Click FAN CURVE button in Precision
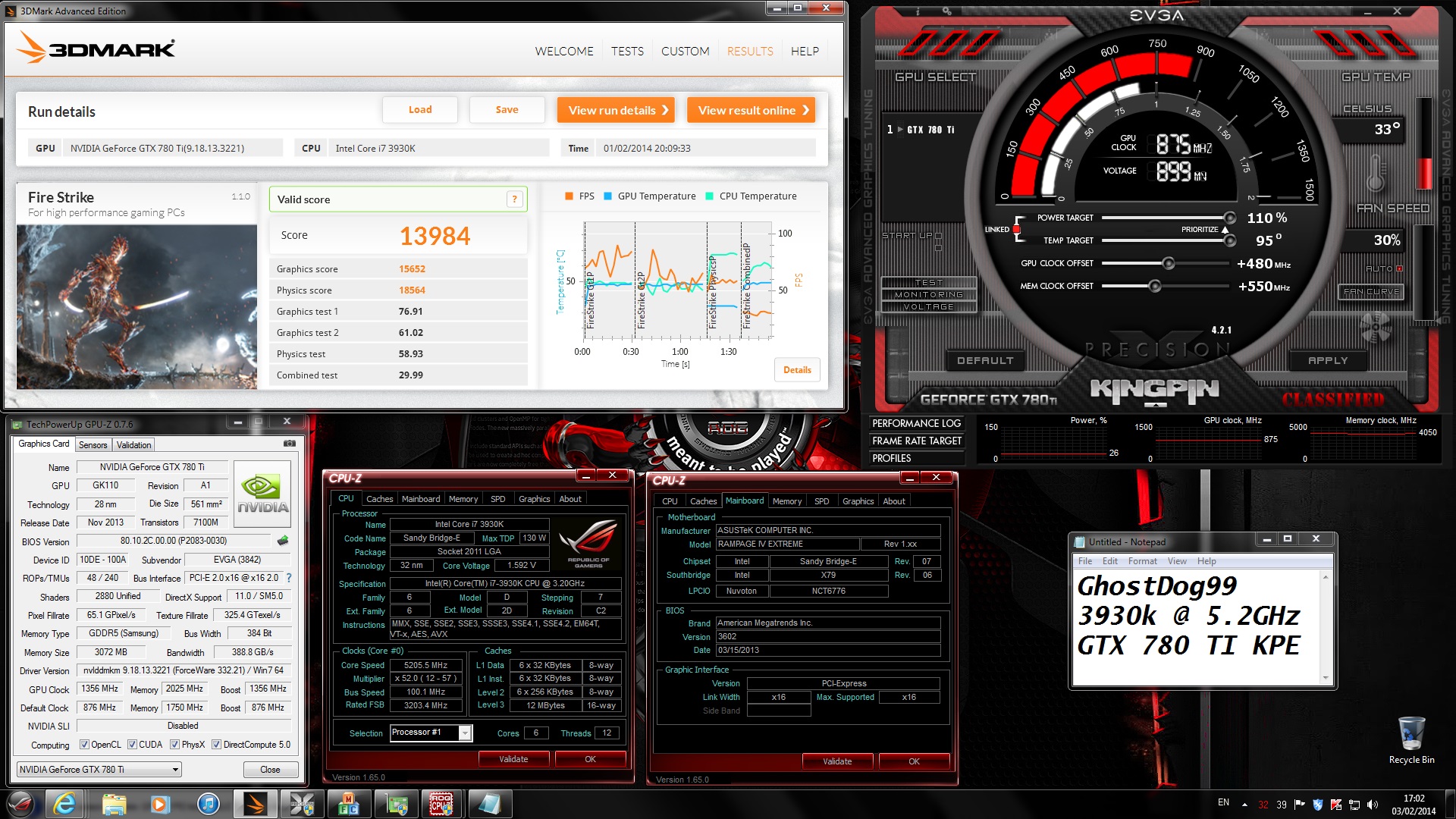Image resolution: width=1456 pixels, height=819 pixels. tap(1372, 292)
